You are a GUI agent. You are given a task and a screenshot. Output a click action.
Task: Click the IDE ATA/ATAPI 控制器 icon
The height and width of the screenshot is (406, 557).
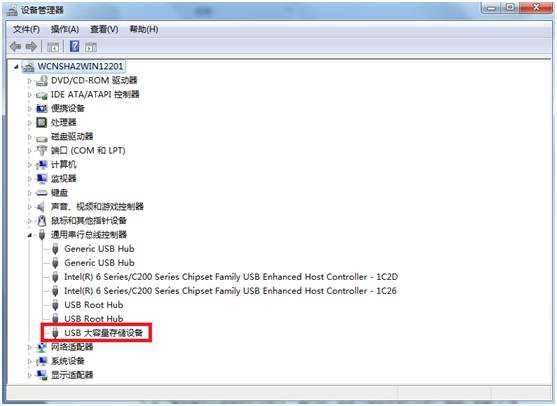[42, 95]
